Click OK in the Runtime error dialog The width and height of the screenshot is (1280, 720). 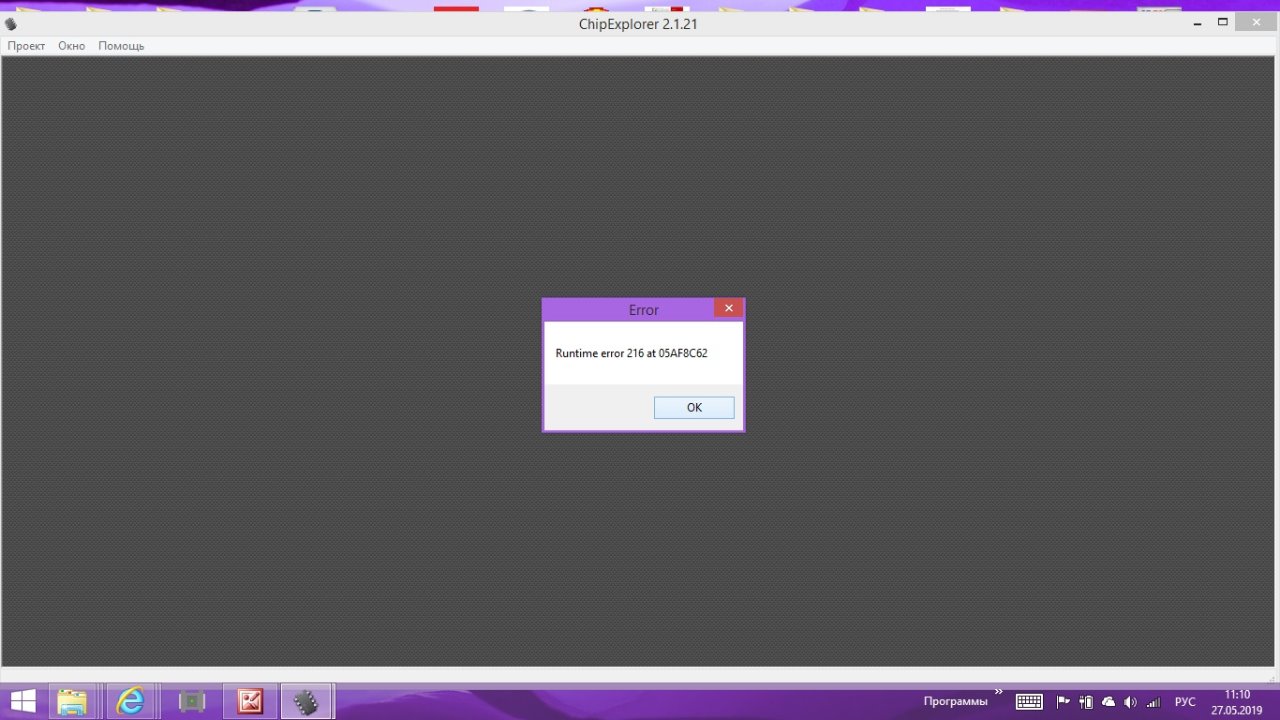coord(694,408)
